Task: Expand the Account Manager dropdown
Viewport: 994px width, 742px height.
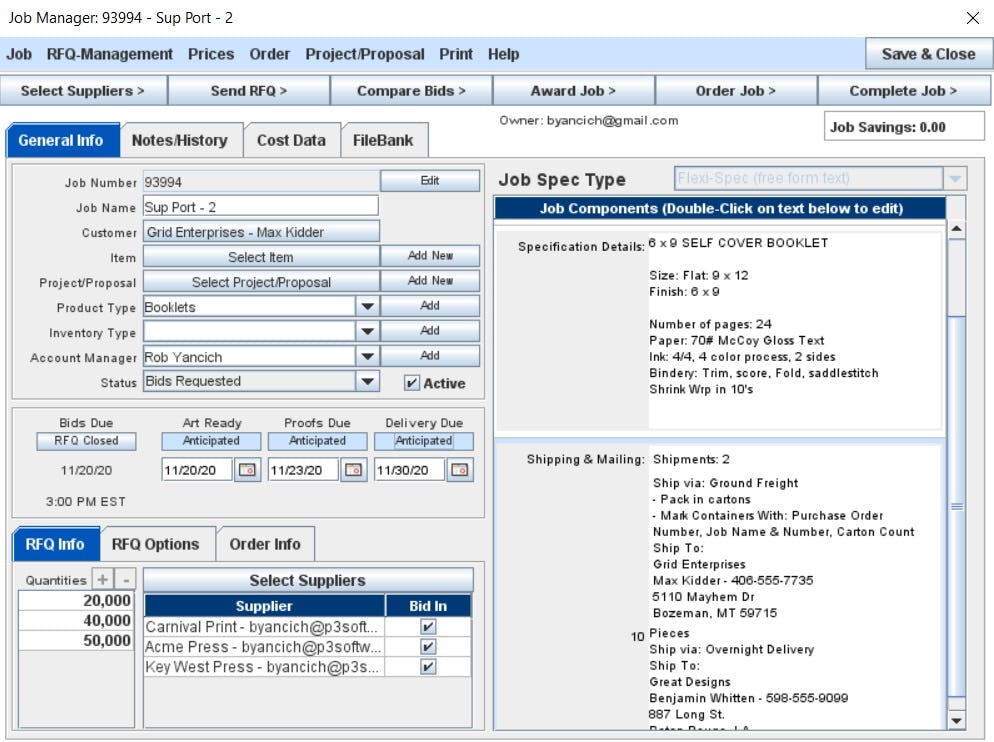Action: [366, 357]
